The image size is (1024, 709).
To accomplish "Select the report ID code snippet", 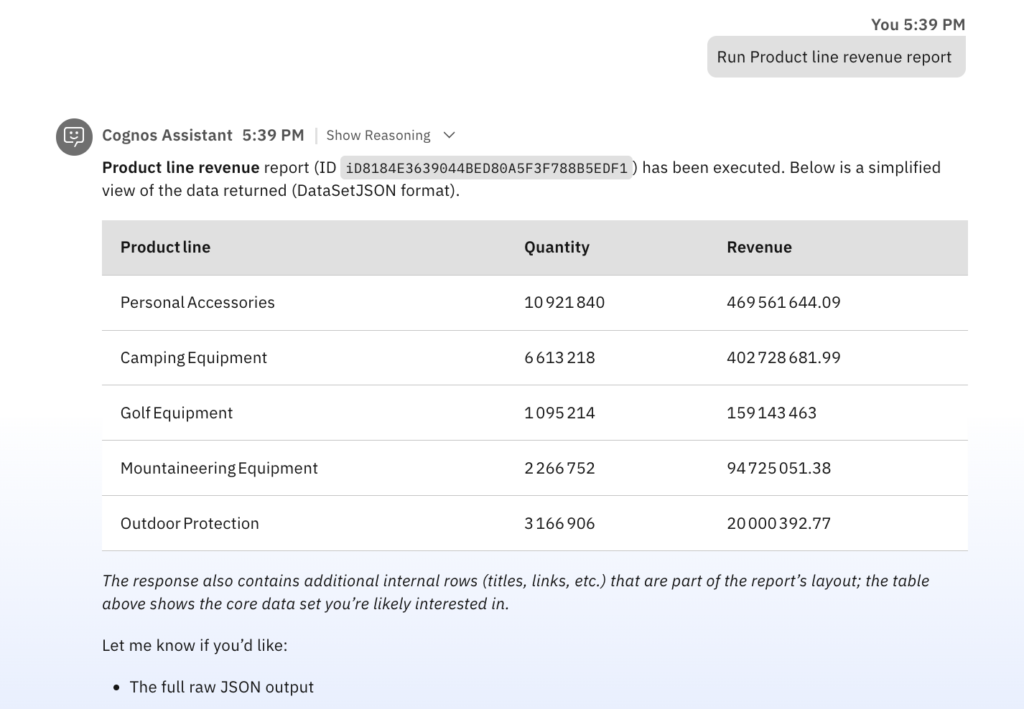I will point(488,168).
